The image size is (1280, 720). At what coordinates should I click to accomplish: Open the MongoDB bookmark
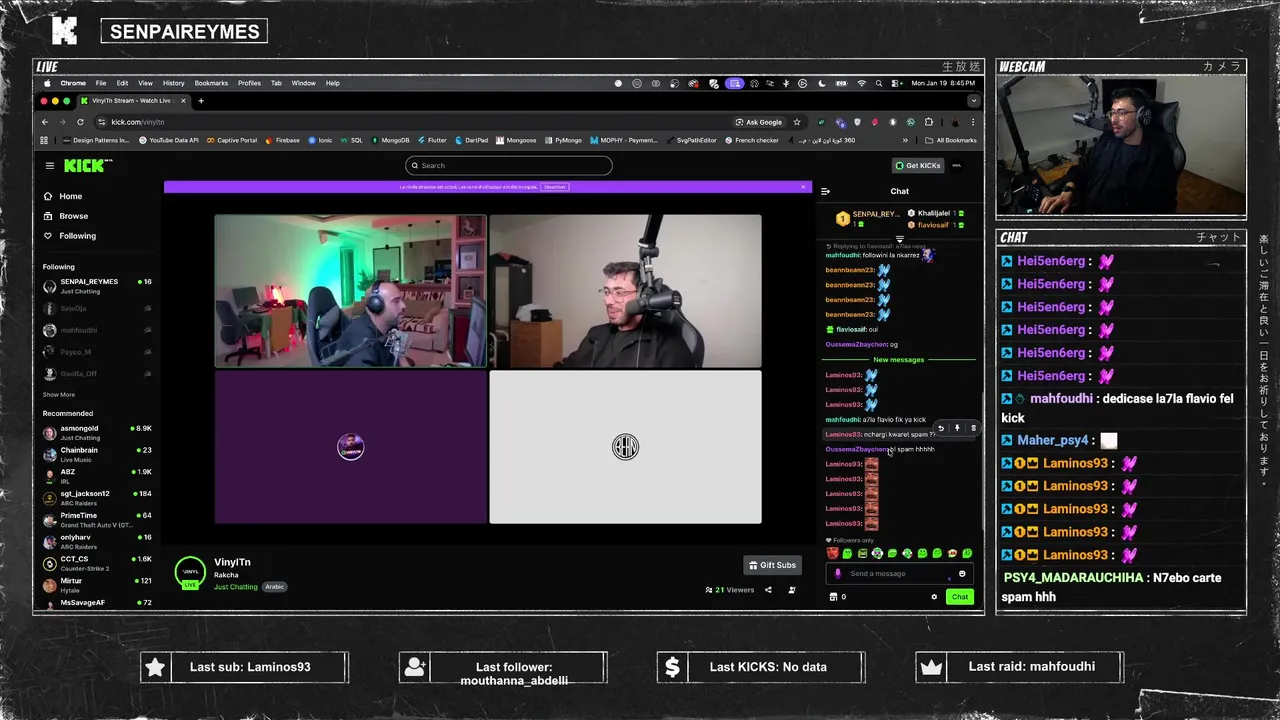click(390, 140)
